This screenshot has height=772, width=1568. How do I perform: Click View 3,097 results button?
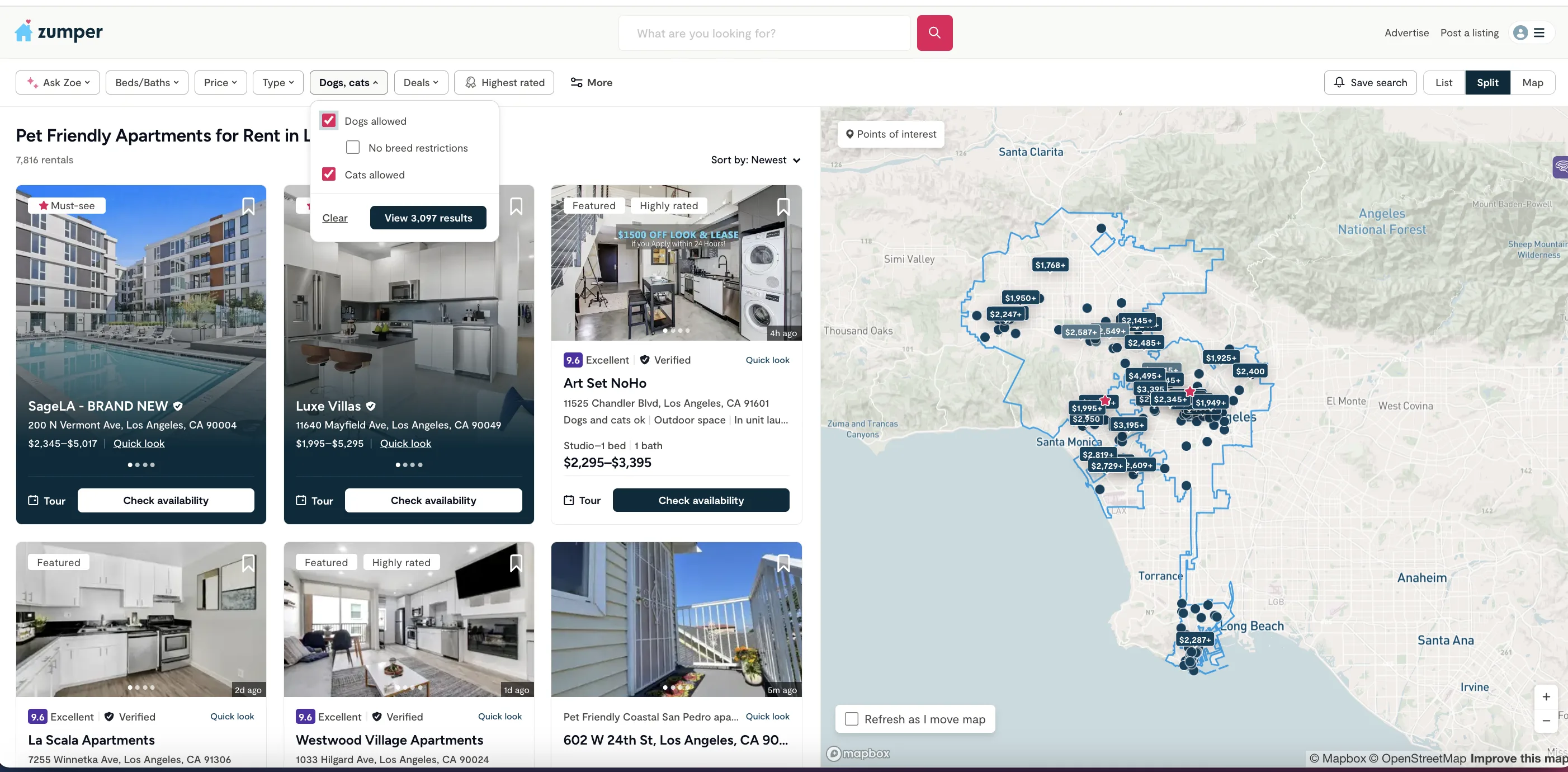coord(428,218)
